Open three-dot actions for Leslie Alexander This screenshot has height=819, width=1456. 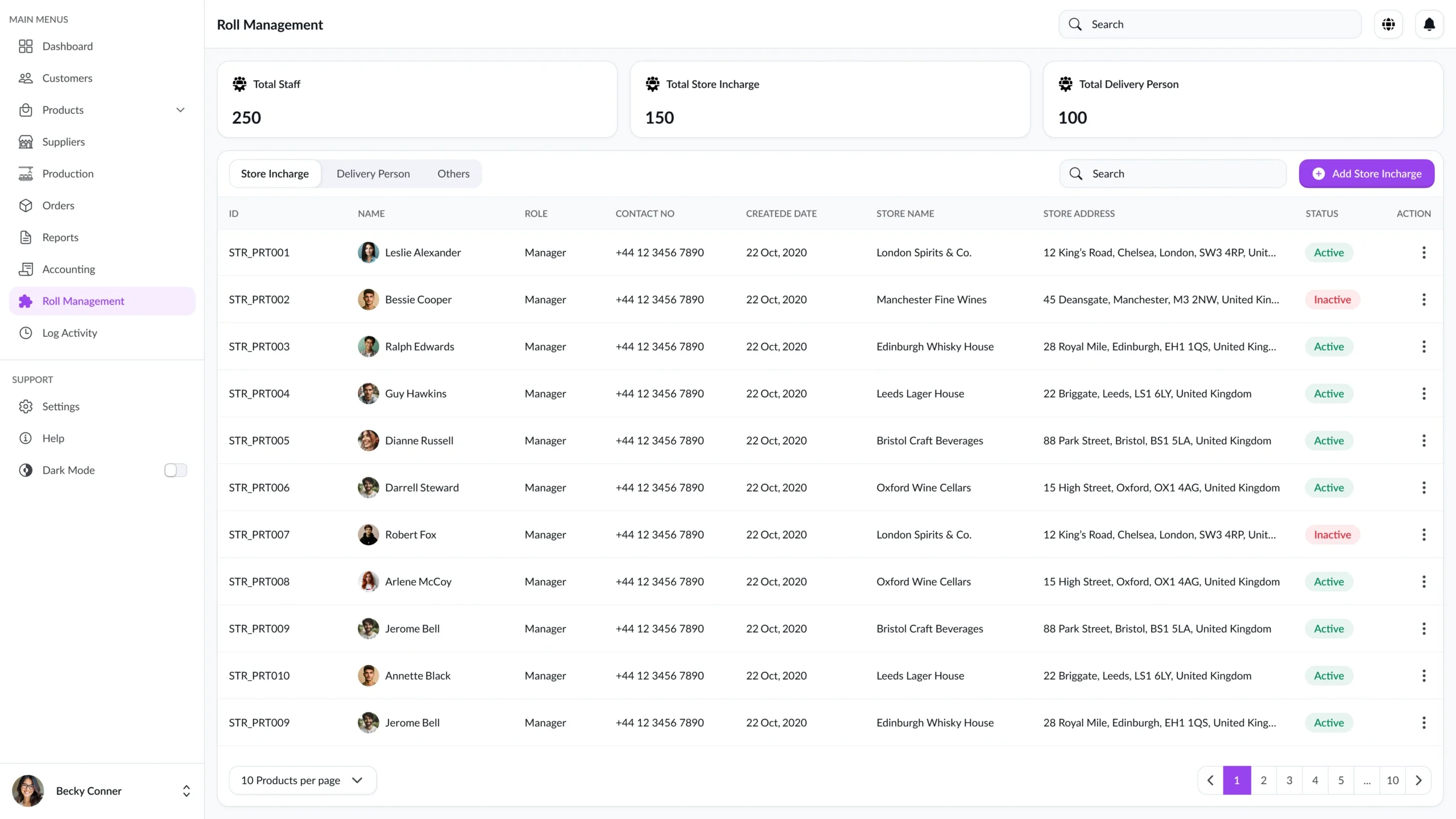click(1424, 253)
